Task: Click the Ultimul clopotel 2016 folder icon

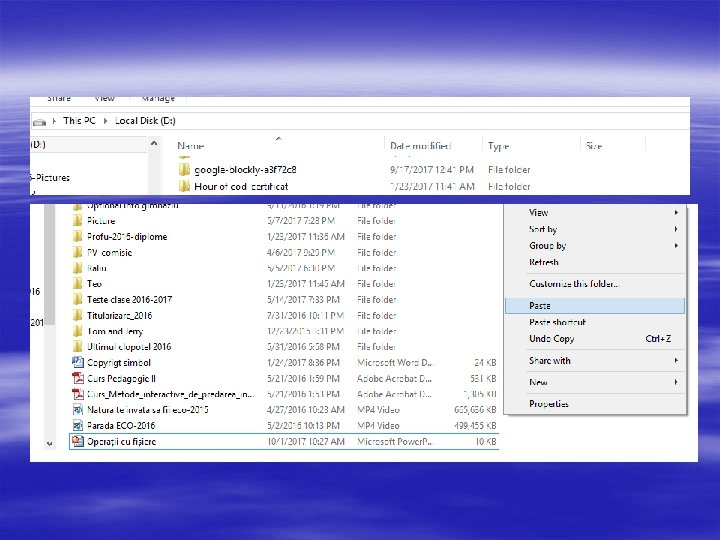Action: click(78, 347)
